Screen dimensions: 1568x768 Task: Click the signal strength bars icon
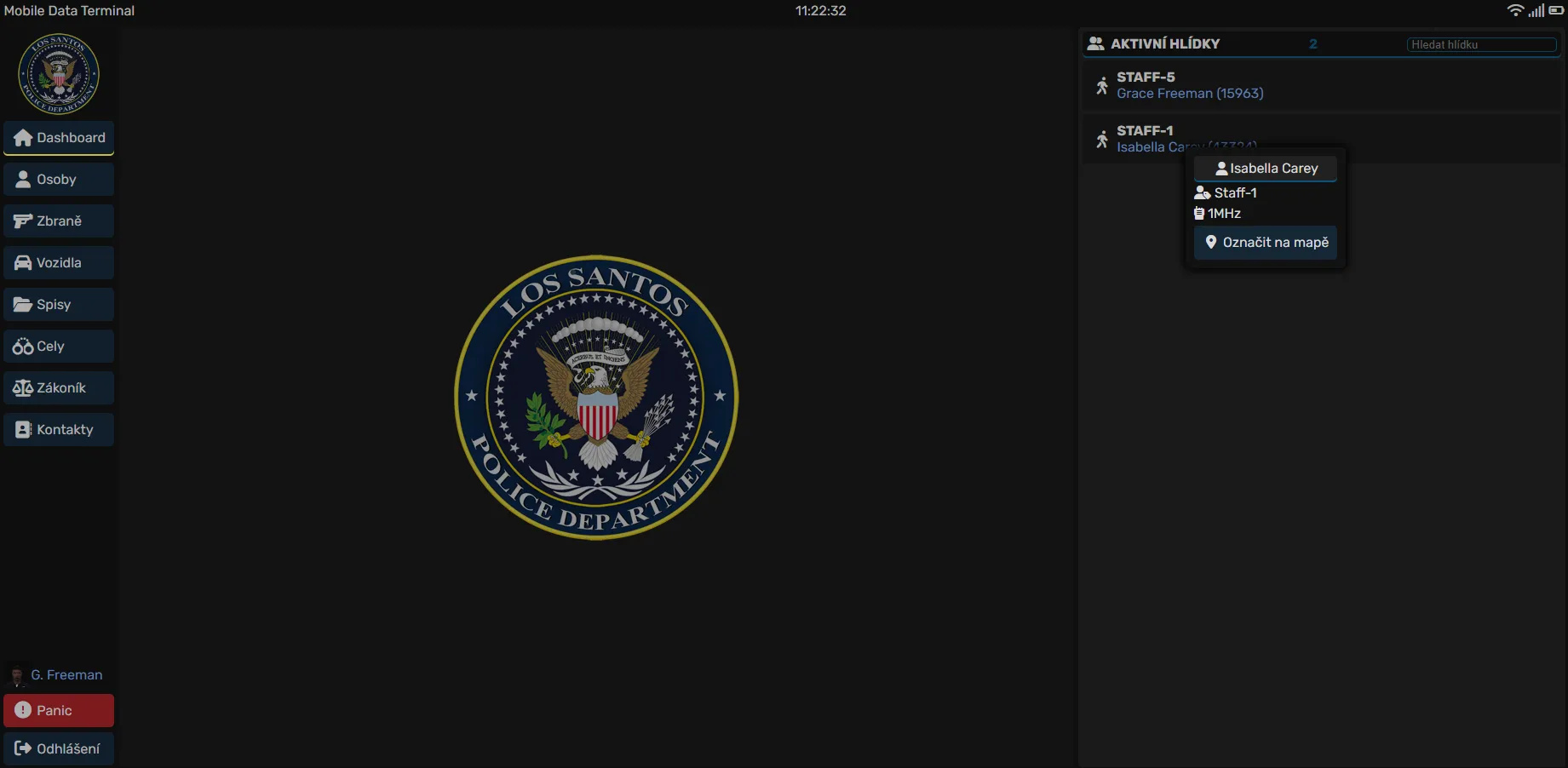coord(1536,10)
